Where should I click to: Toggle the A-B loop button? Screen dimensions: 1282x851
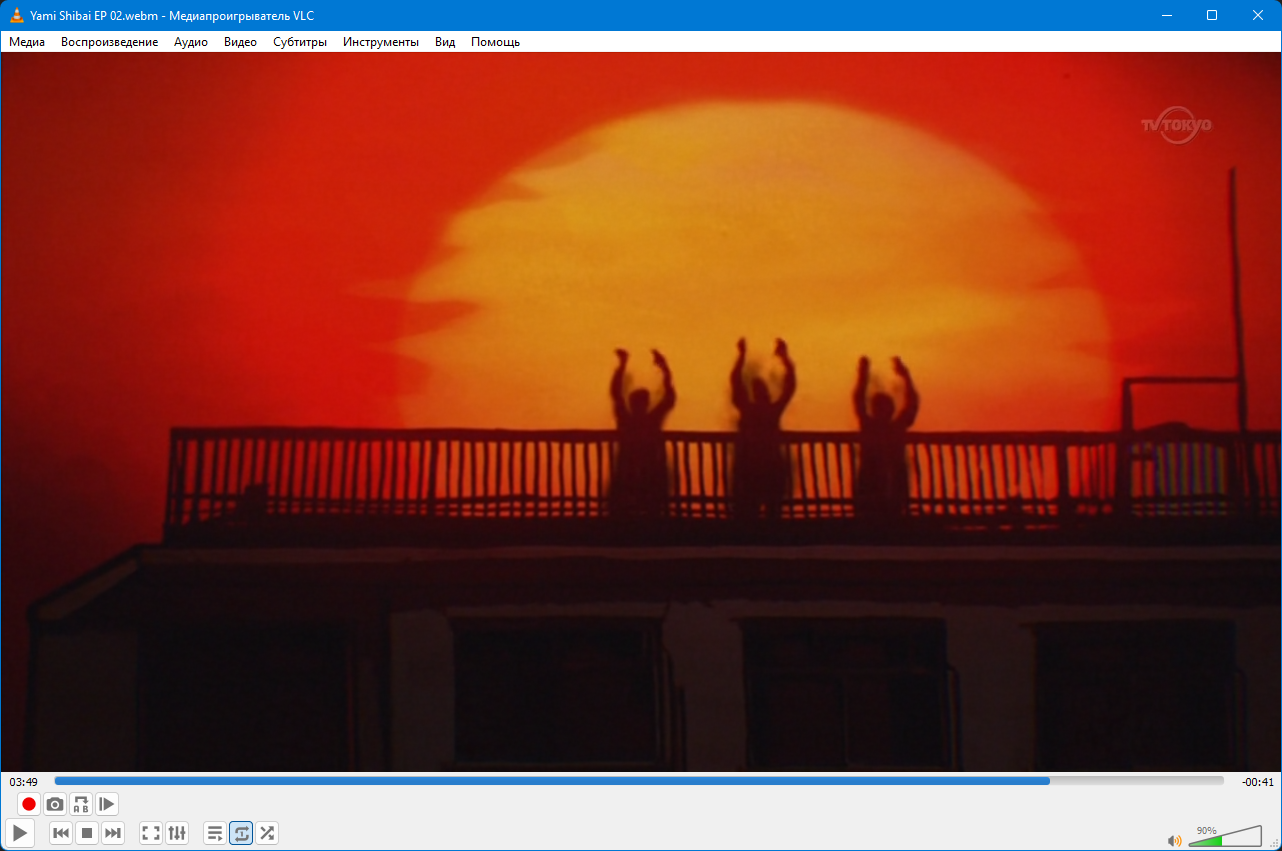pyautogui.click(x=81, y=804)
